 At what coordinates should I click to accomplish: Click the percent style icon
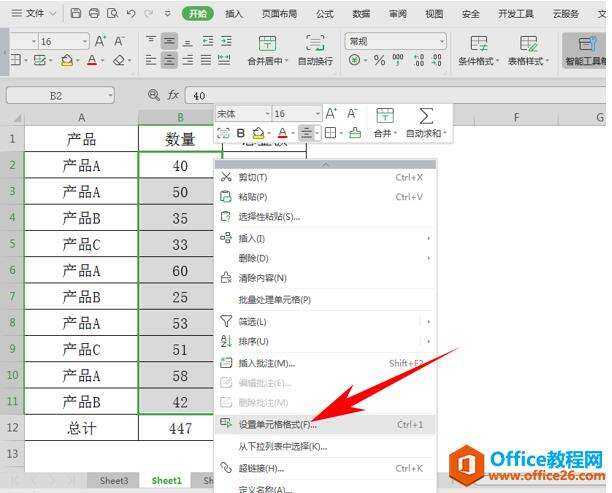pyautogui.click(x=379, y=60)
